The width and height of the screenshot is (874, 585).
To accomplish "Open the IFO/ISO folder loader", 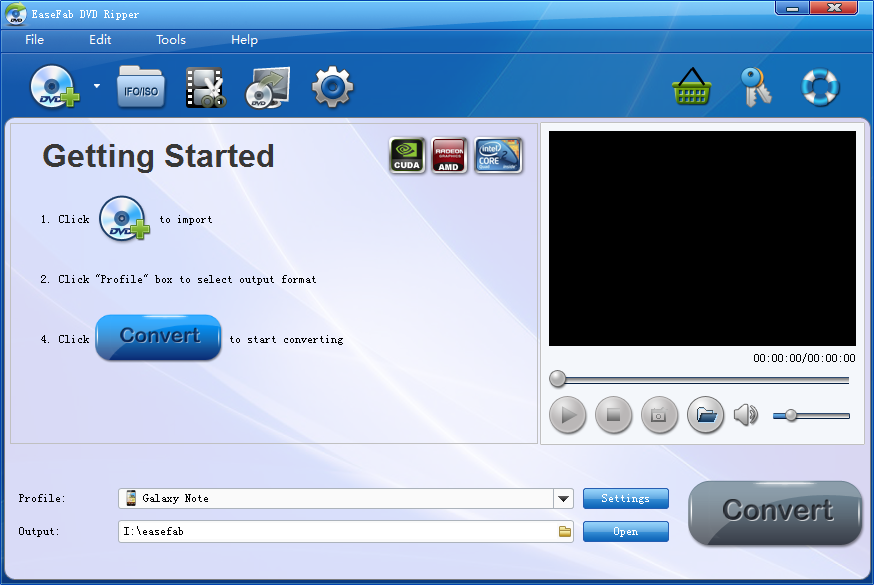I will coord(141,87).
